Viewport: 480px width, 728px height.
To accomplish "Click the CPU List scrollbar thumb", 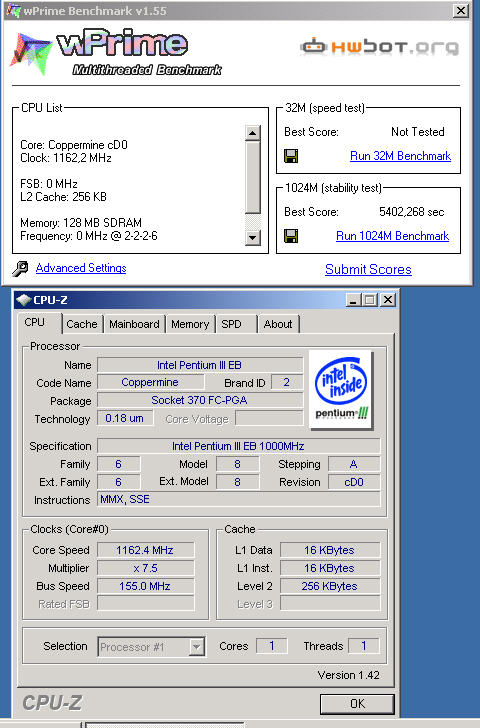I will tap(253, 177).
